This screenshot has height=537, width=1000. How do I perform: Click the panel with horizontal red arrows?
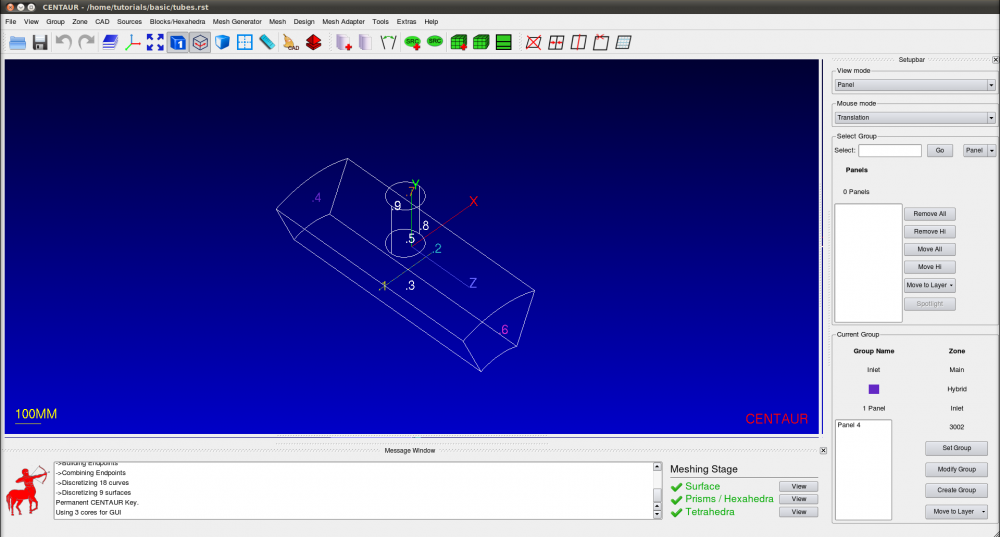pyautogui.click(x=556, y=43)
